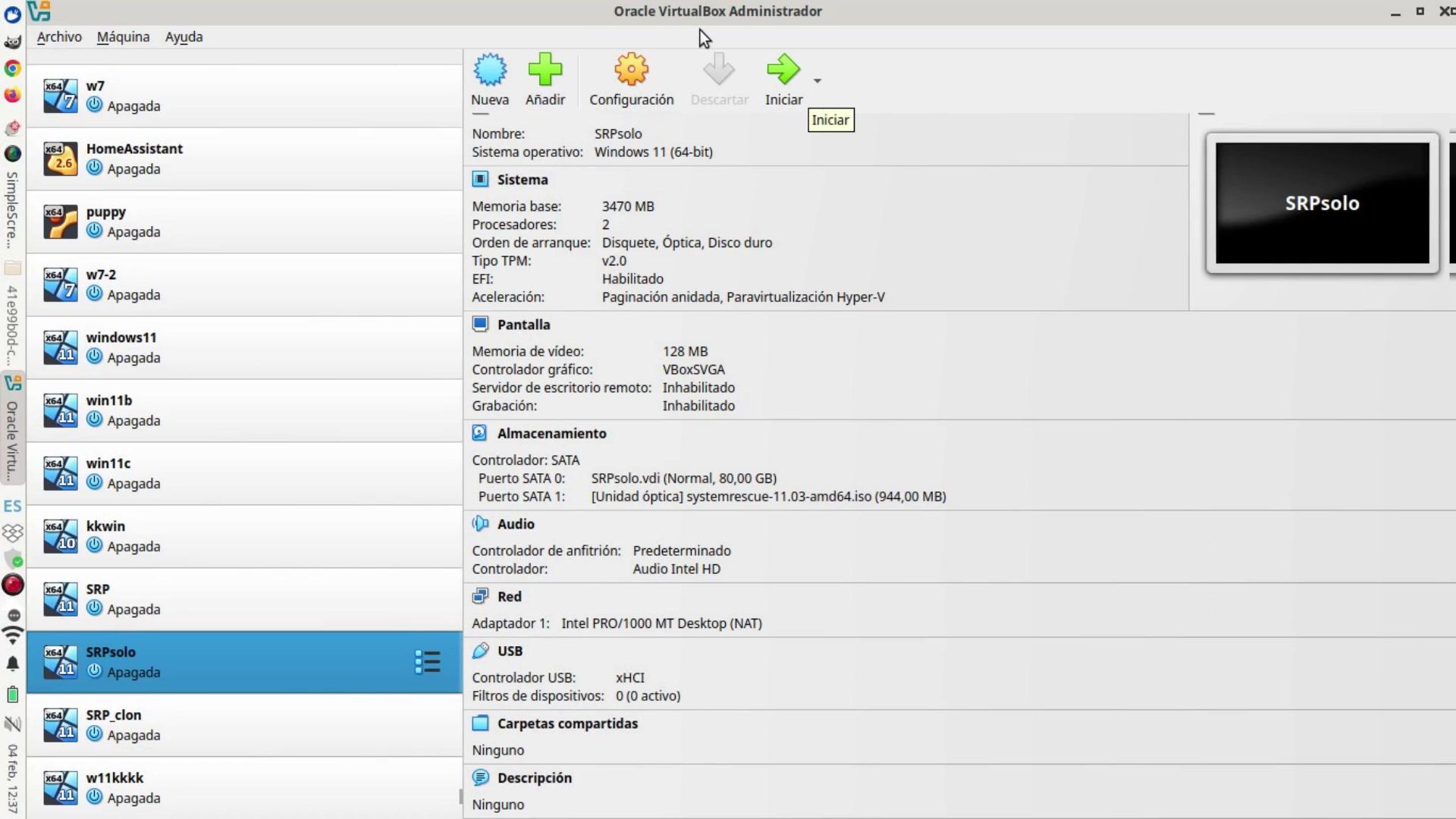Collapse the preview panel dash handle
This screenshot has height=819, width=1456.
1207,114
